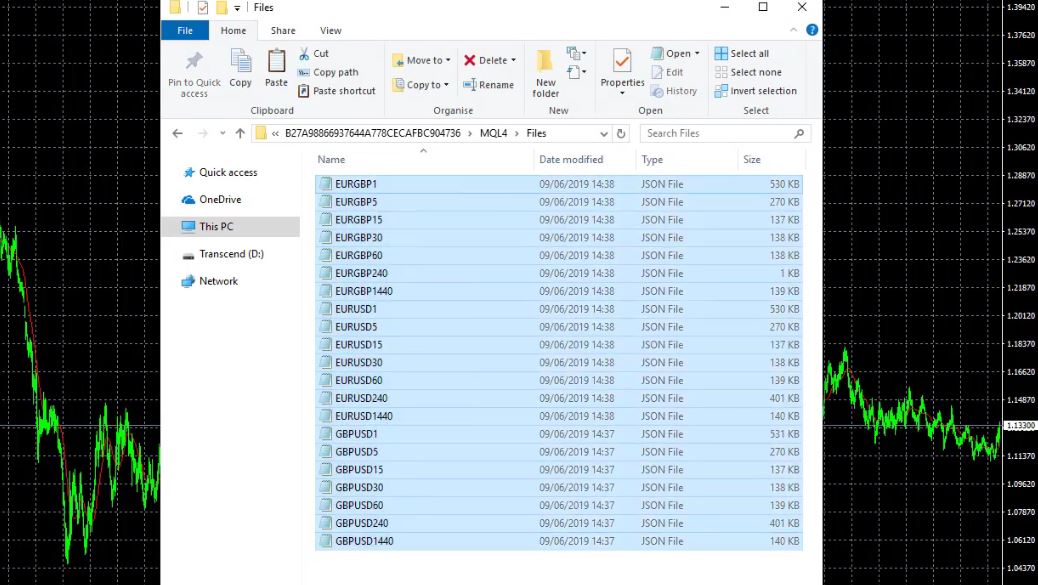
Task: Click the Paste clipboard icon
Action: tap(276, 62)
